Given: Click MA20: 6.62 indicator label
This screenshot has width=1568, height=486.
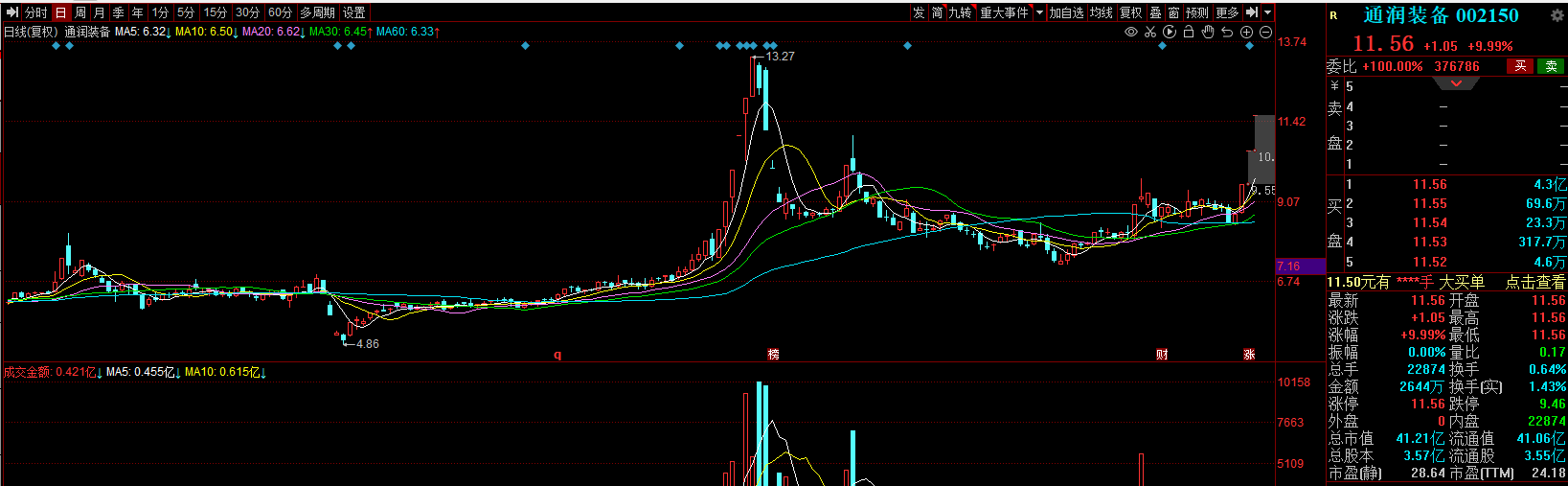Looking at the screenshot, I should click(274, 32).
